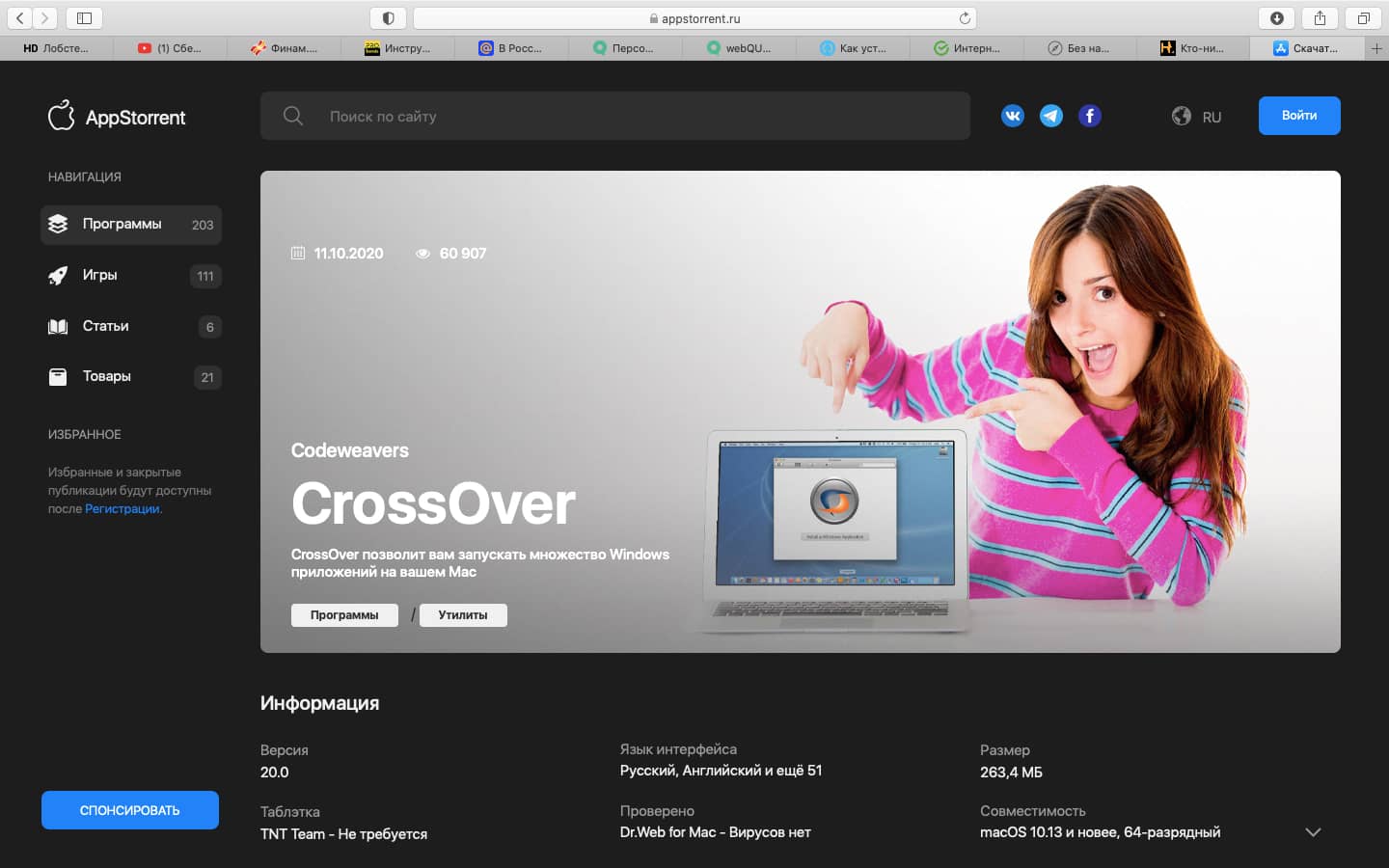Click the 111 count badge

click(x=205, y=276)
